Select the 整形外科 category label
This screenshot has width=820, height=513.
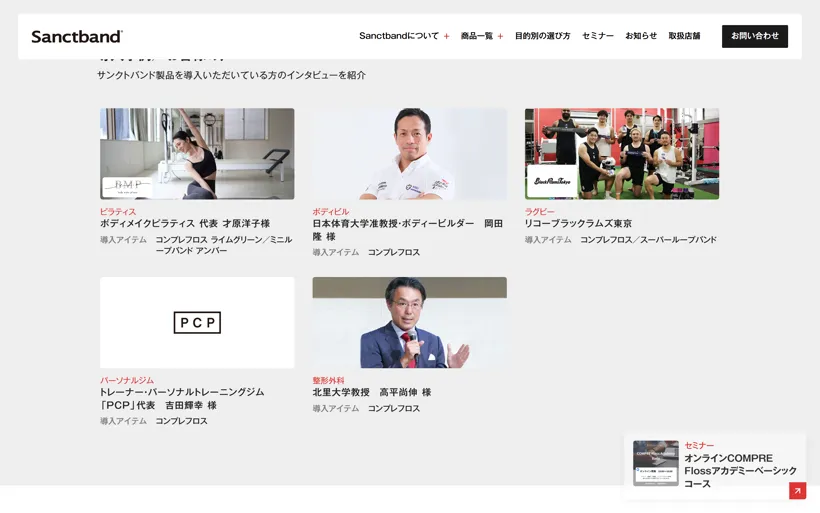point(328,380)
